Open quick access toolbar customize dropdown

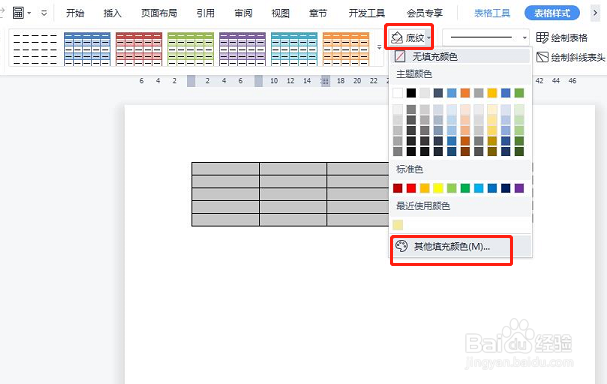[x=44, y=13]
